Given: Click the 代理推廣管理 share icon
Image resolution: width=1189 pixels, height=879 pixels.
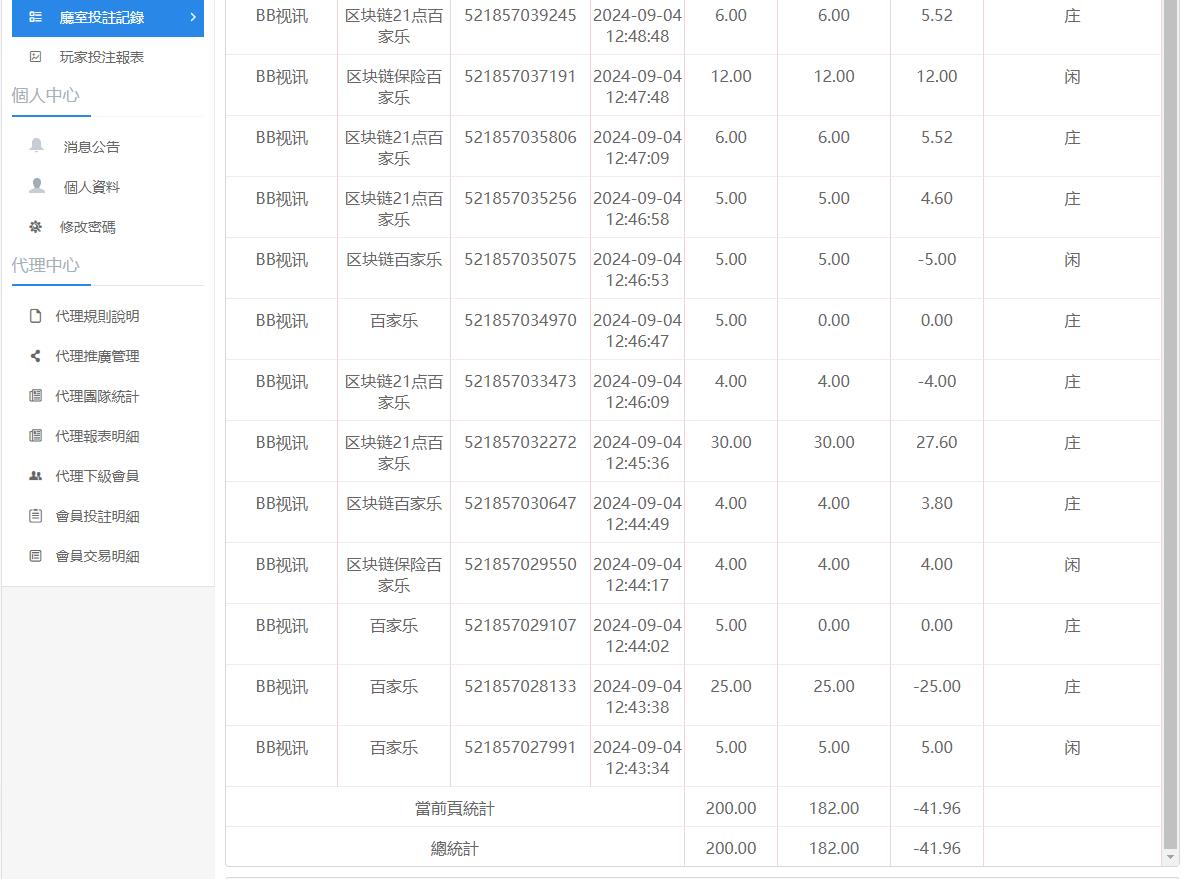Looking at the screenshot, I should 36,356.
